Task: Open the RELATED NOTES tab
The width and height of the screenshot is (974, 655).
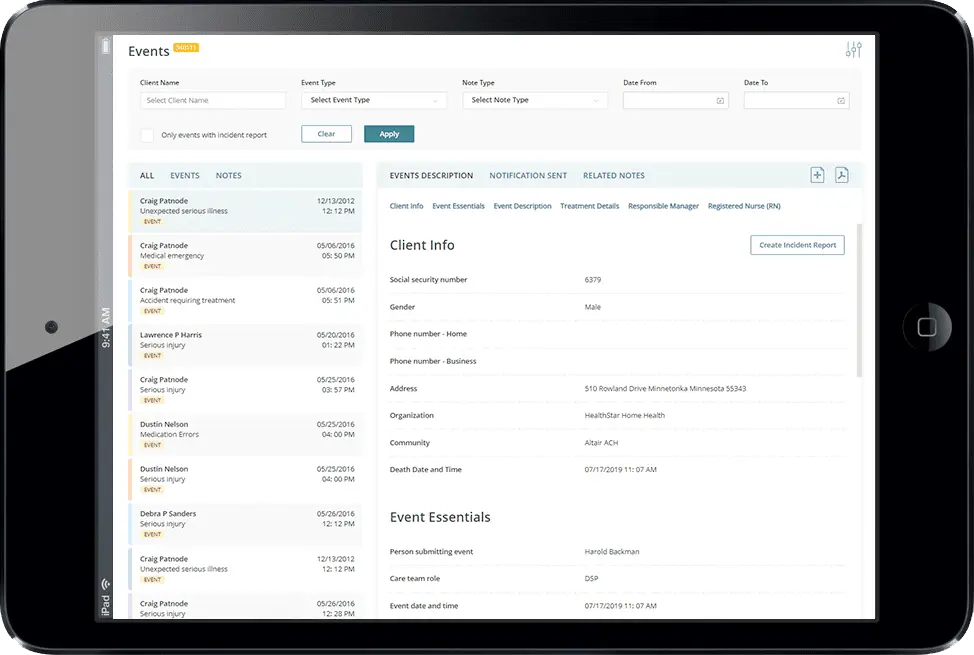Action: point(614,176)
